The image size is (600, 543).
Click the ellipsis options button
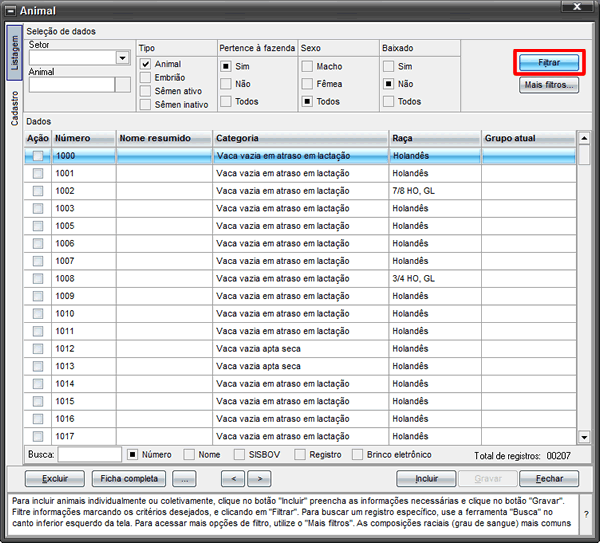click(x=184, y=478)
